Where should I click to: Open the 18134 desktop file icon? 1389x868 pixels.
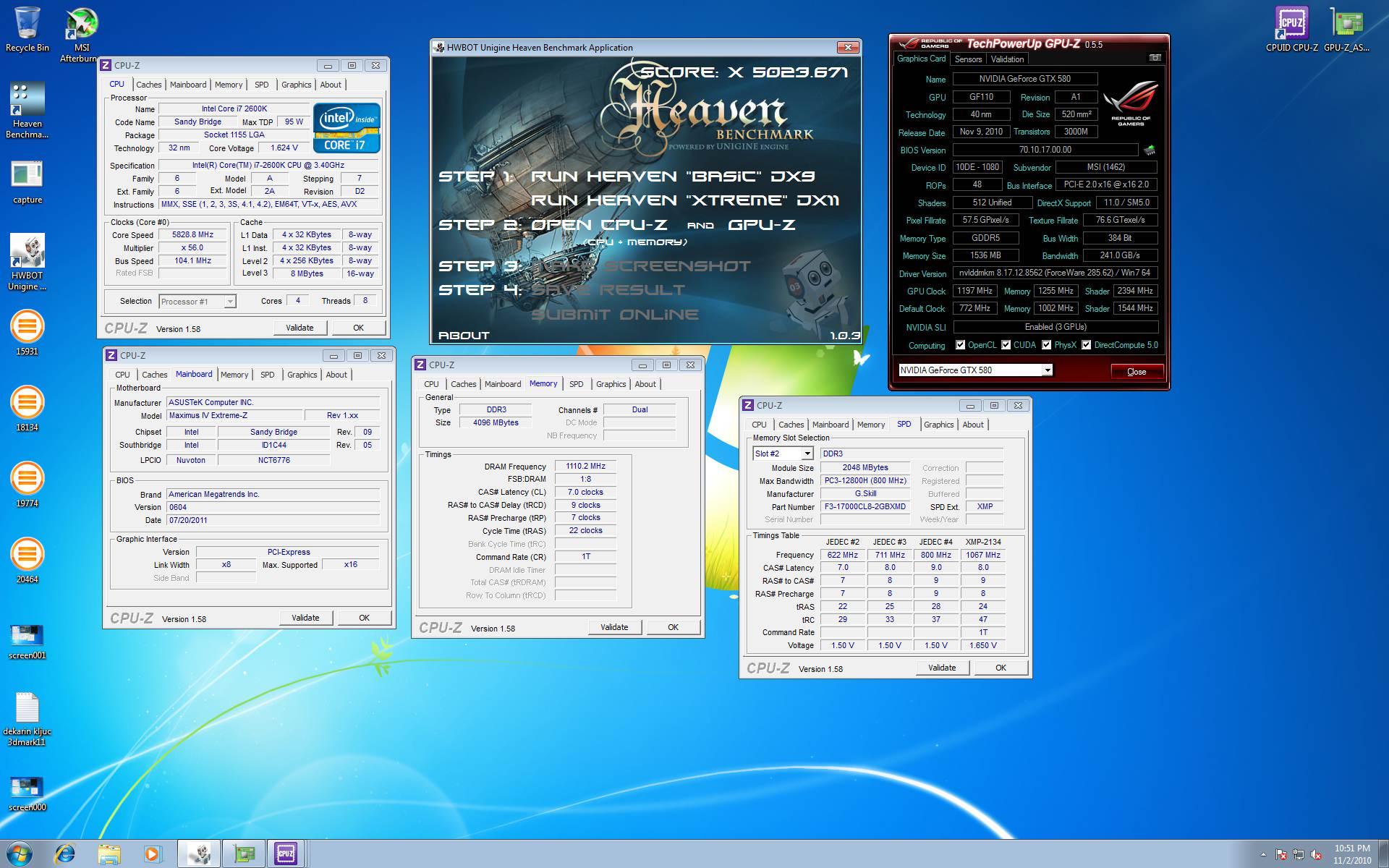(x=27, y=409)
